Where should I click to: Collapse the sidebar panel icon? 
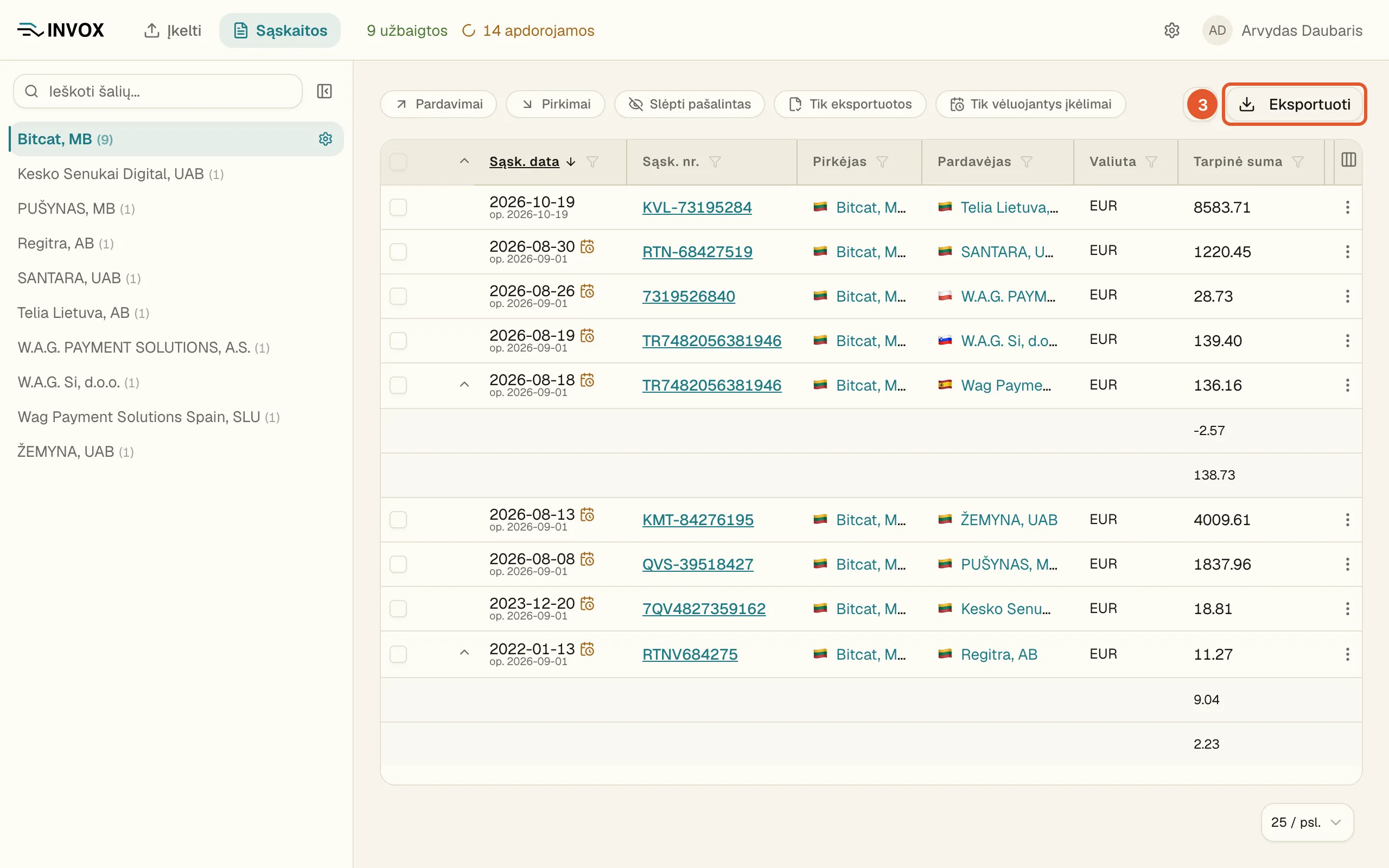(324, 91)
